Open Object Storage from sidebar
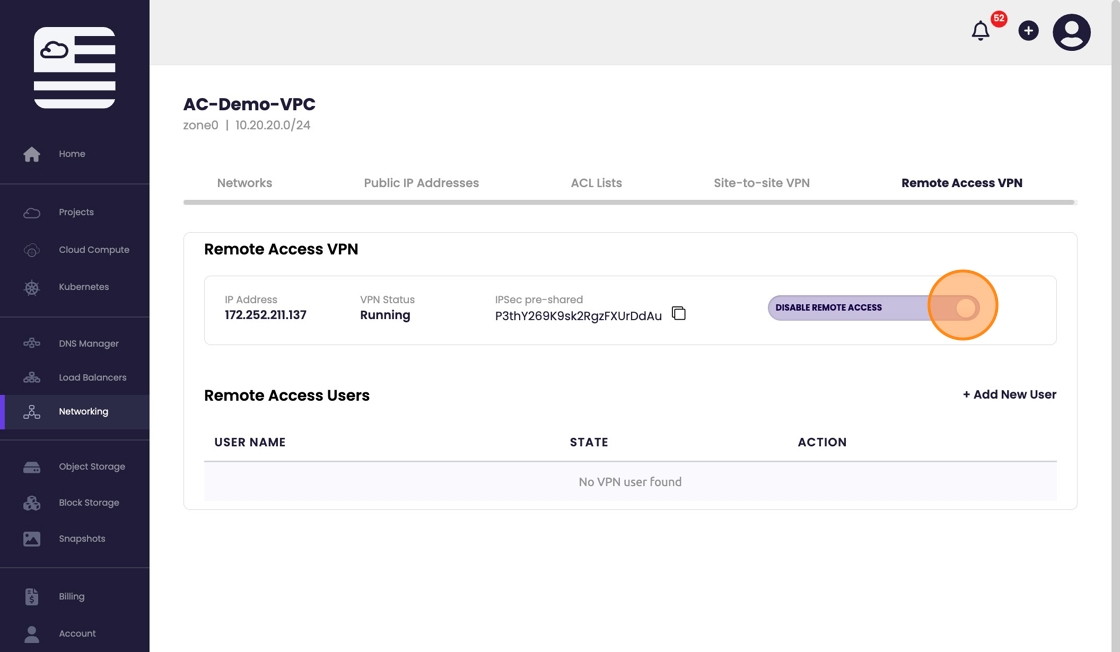The image size is (1120, 652). pyautogui.click(x=91, y=467)
